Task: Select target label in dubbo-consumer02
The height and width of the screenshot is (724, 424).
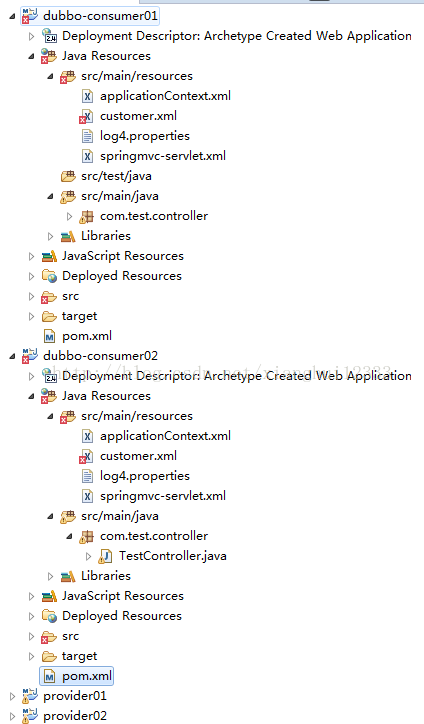Action: tap(79, 657)
